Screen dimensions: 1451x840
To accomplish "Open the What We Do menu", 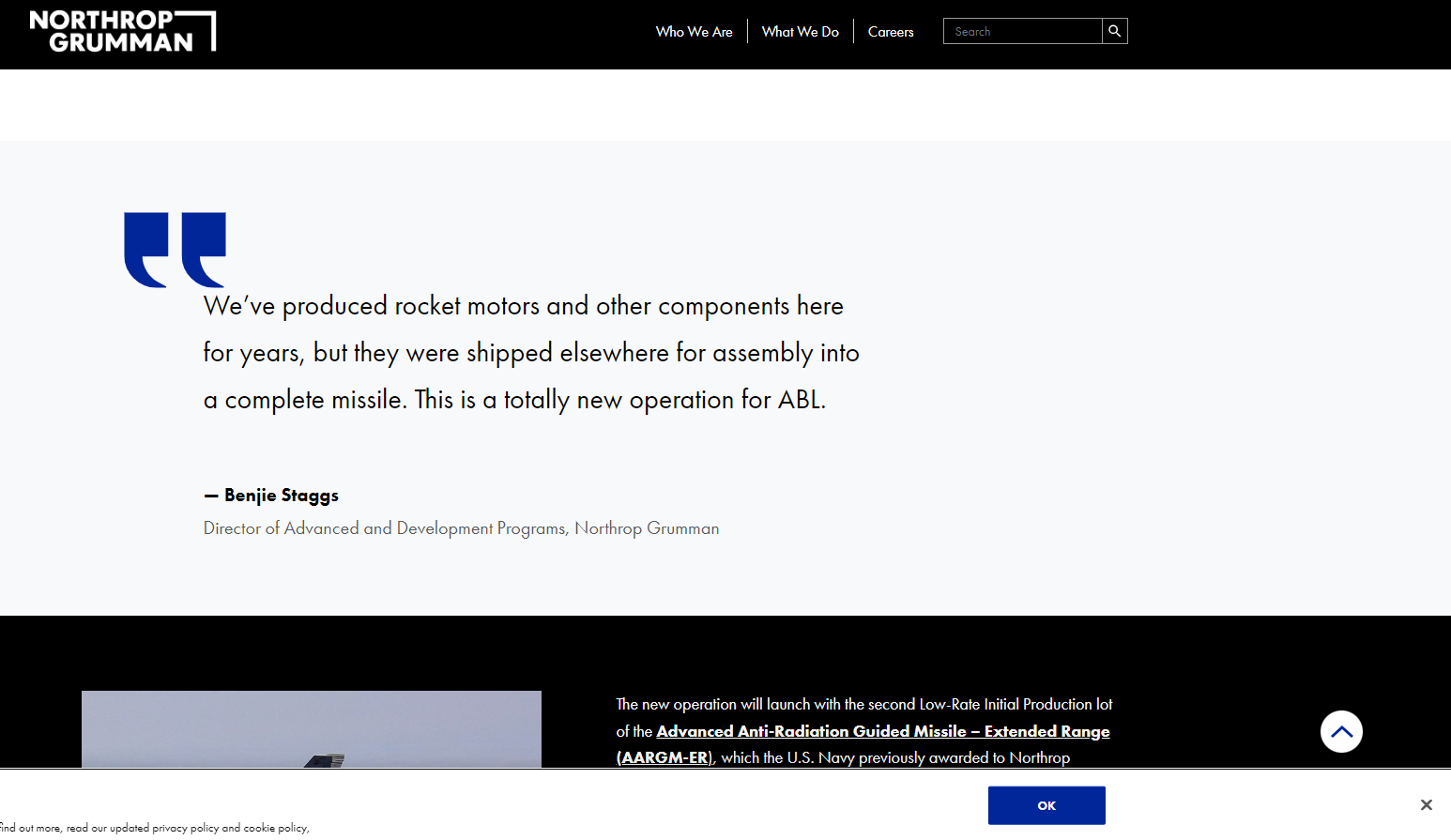I will click(x=800, y=32).
